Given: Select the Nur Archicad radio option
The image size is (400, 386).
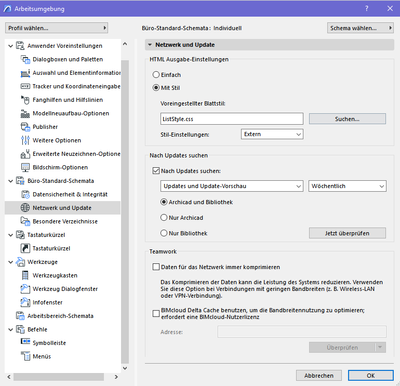Looking at the screenshot, I should point(164,218).
